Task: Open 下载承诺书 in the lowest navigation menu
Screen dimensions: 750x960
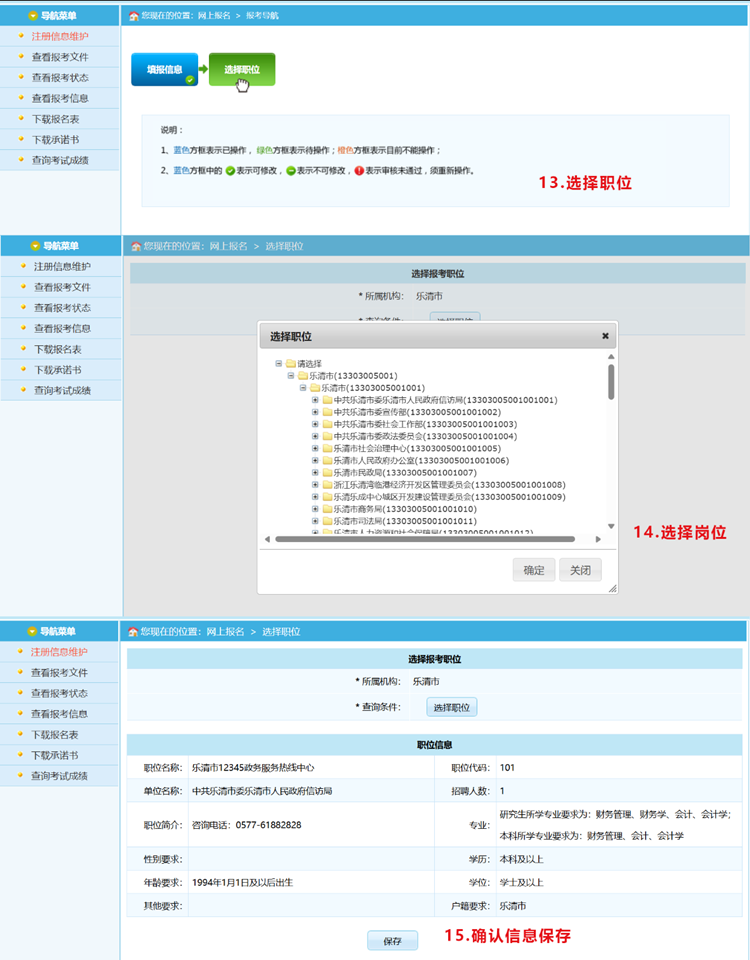Action: [56, 755]
